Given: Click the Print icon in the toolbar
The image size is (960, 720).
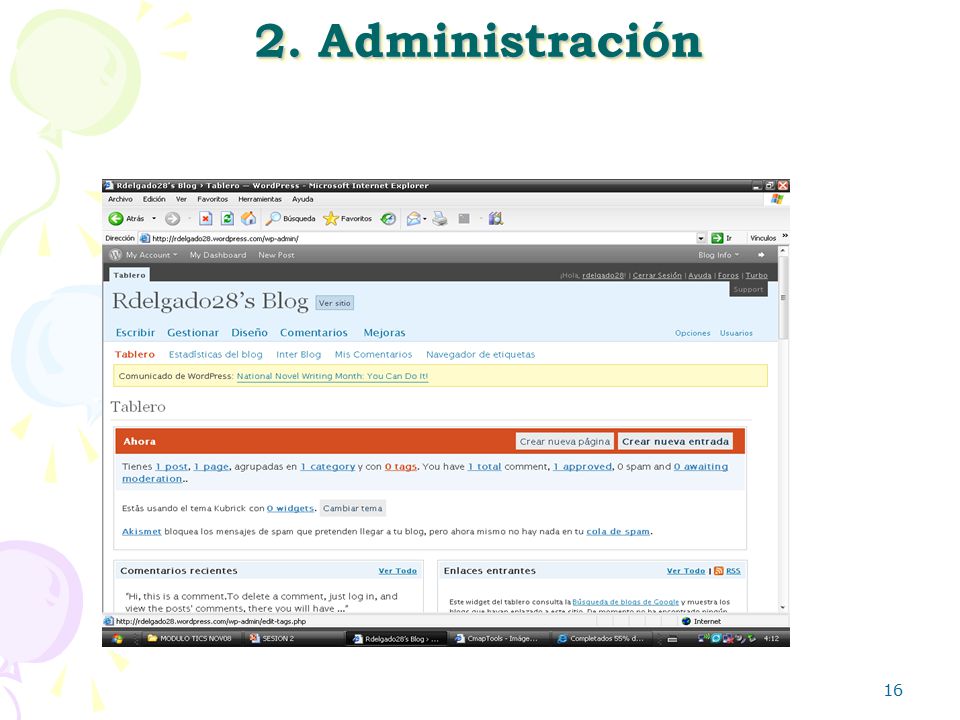Looking at the screenshot, I should click(x=440, y=219).
